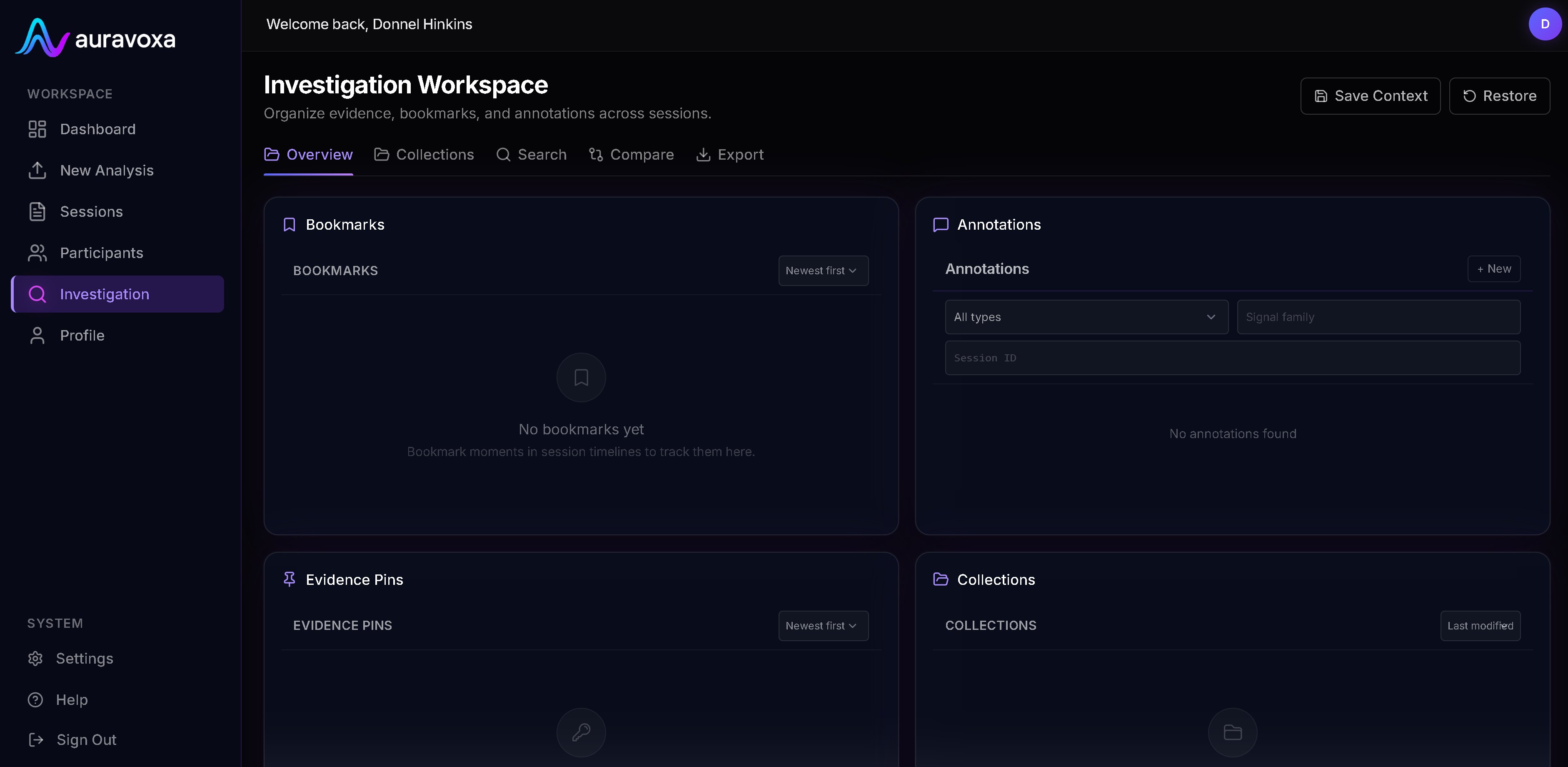Screen dimensions: 1568x767
Task: Click the empty collections folder placeholder icon
Action: pyautogui.click(x=1233, y=732)
